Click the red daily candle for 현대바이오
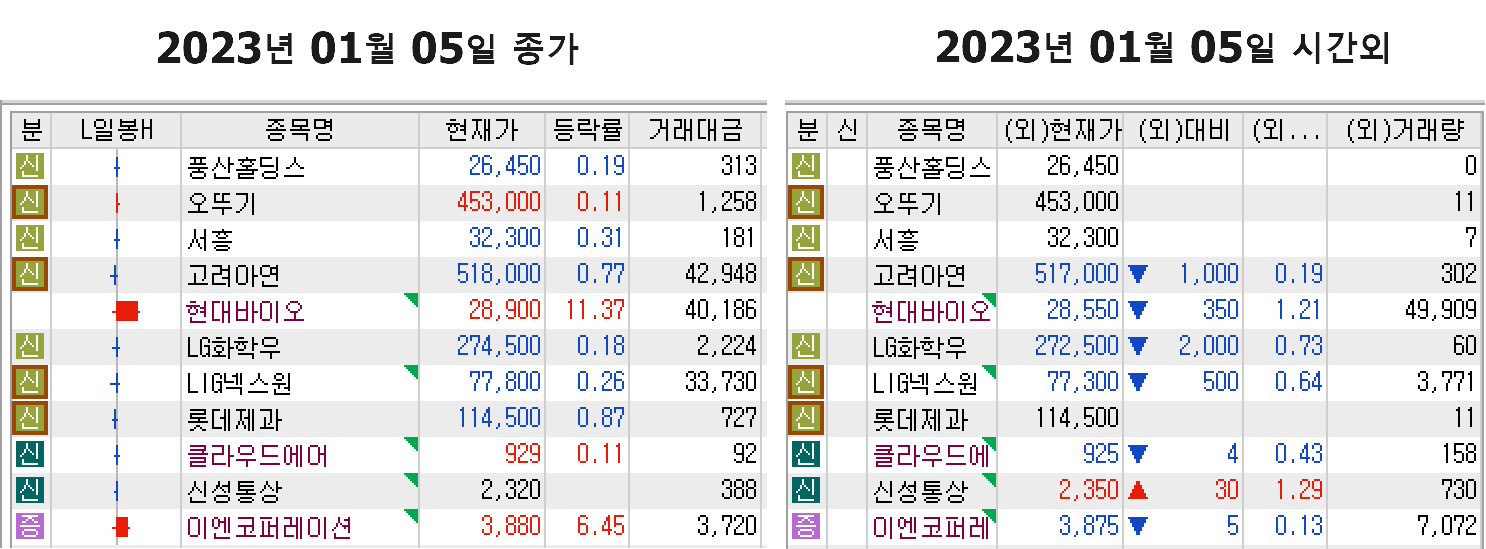1486x549 pixels. pos(126,311)
